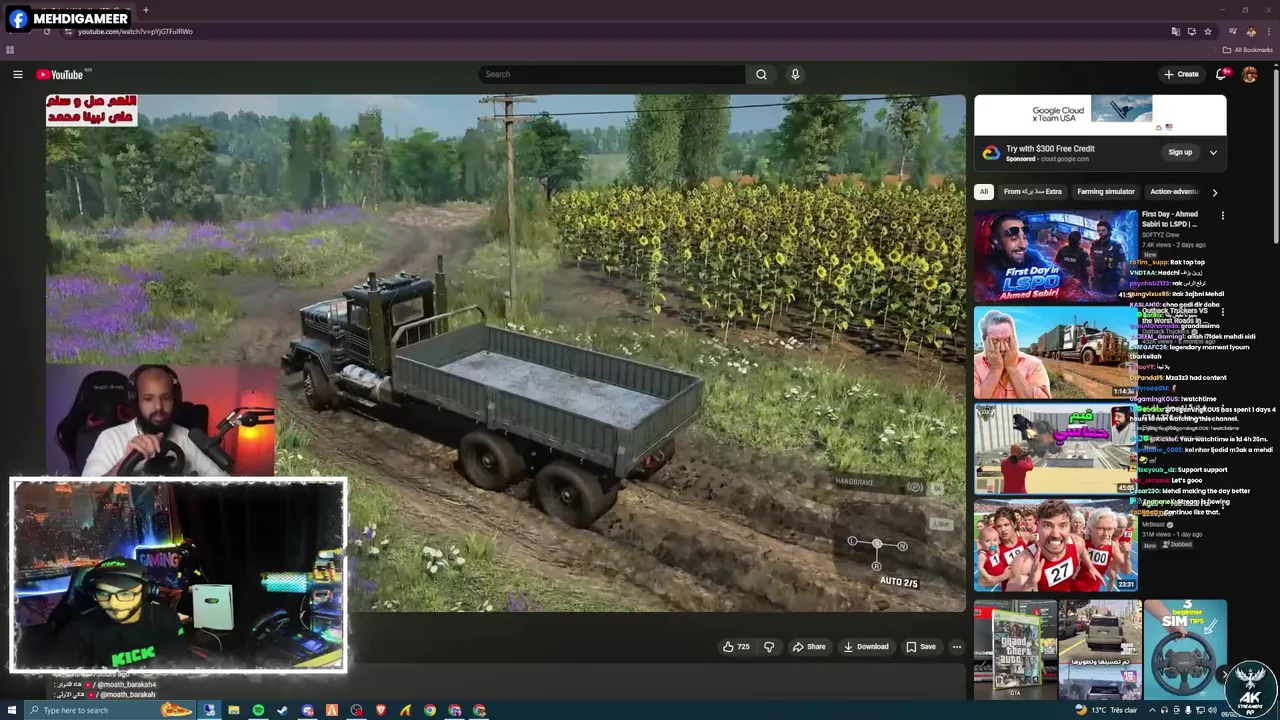1280x720 pixels.
Task: Show more filter chips with right chevron
Action: (1215, 192)
